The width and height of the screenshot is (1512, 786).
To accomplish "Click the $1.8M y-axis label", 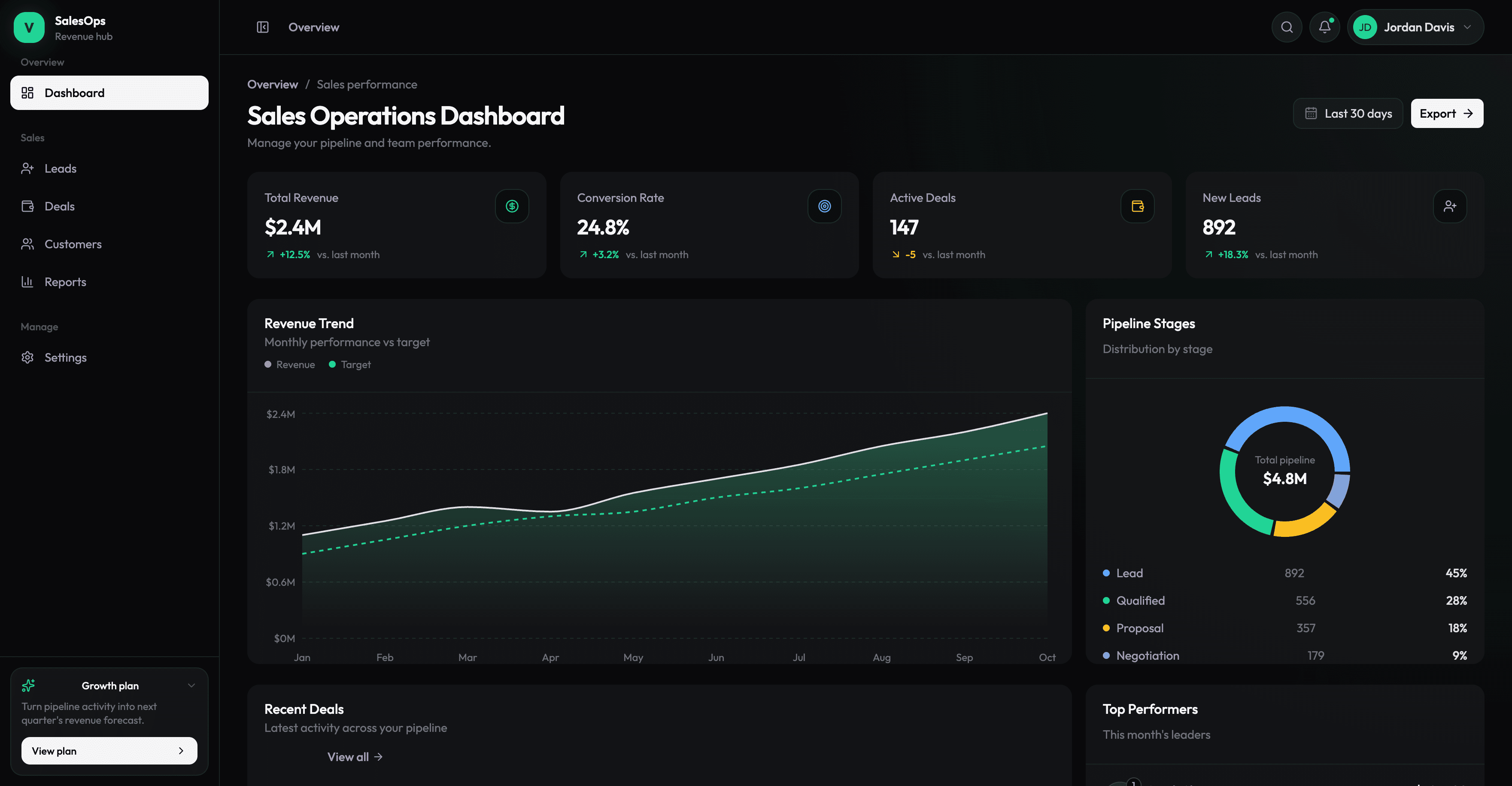I will point(282,469).
